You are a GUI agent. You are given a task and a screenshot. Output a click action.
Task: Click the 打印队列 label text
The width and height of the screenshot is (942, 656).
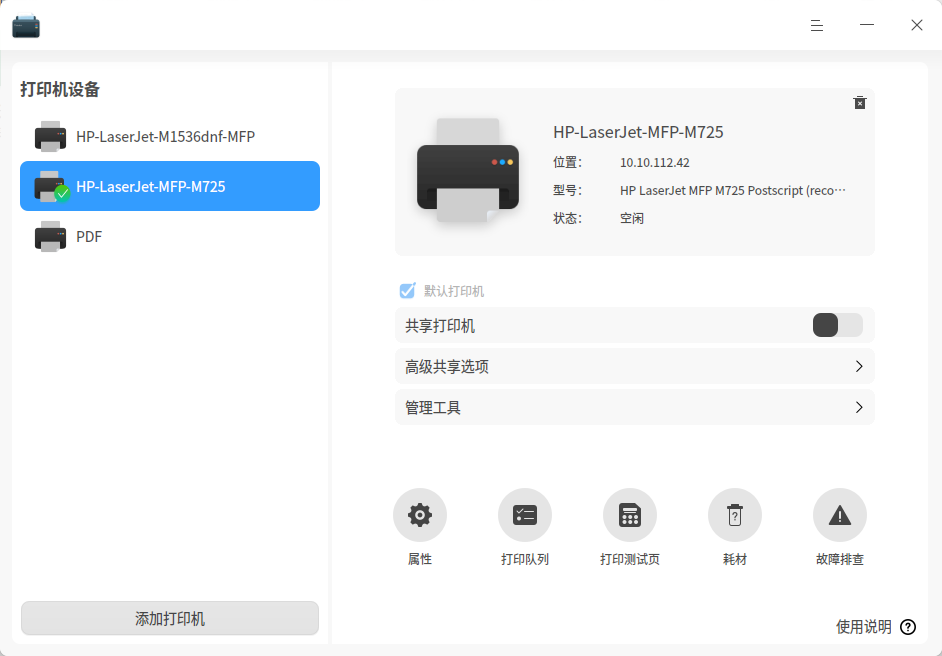point(524,559)
